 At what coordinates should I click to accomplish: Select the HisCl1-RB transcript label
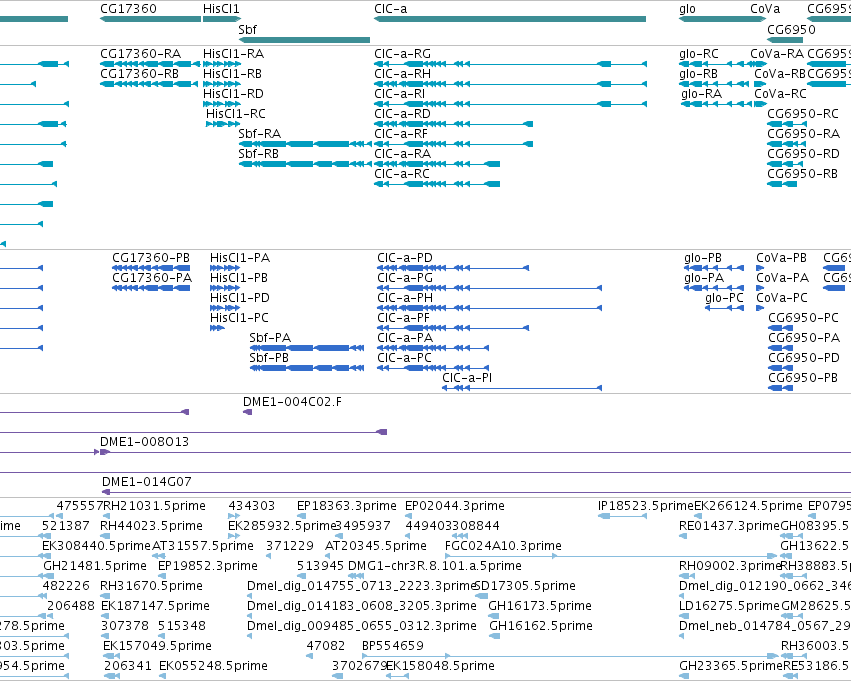pos(232,74)
